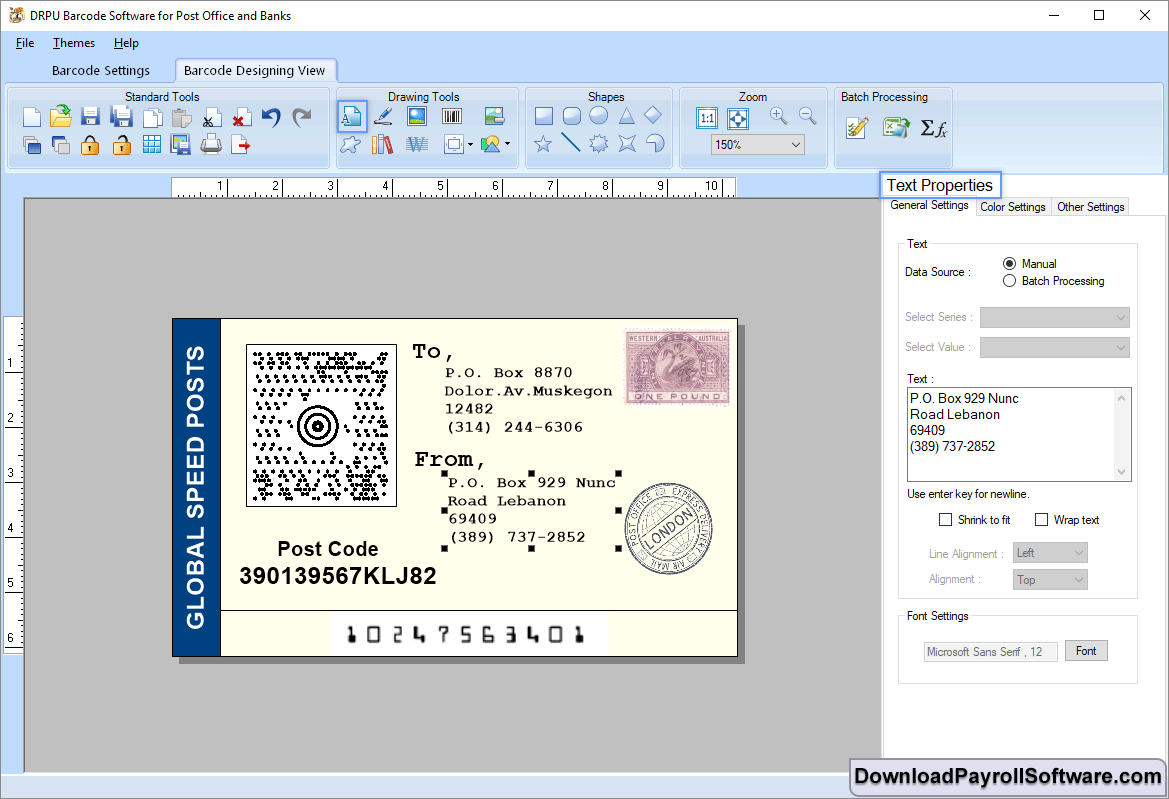1169x799 pixels.
Task: Switch to the General Settings tab
Action: tap(930, 205)
